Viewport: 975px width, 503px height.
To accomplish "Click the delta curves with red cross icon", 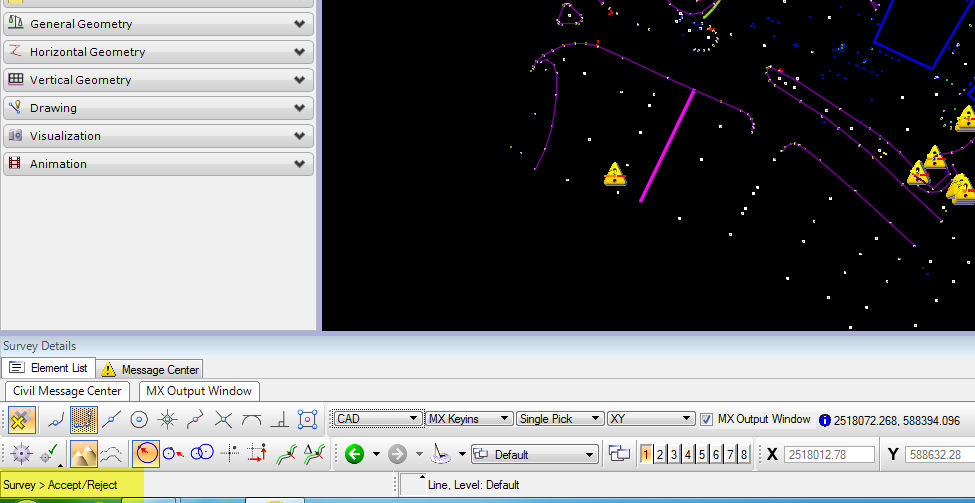I will (x=315, y=455).
